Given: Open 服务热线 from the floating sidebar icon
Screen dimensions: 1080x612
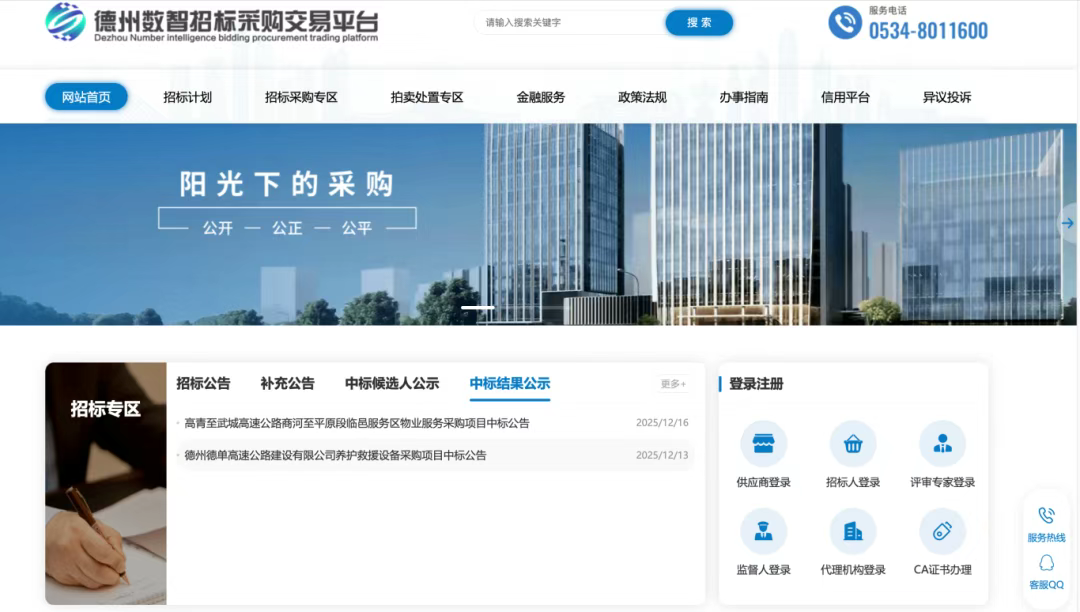Looking at the screenshot, I should (x=1047, y=515).
